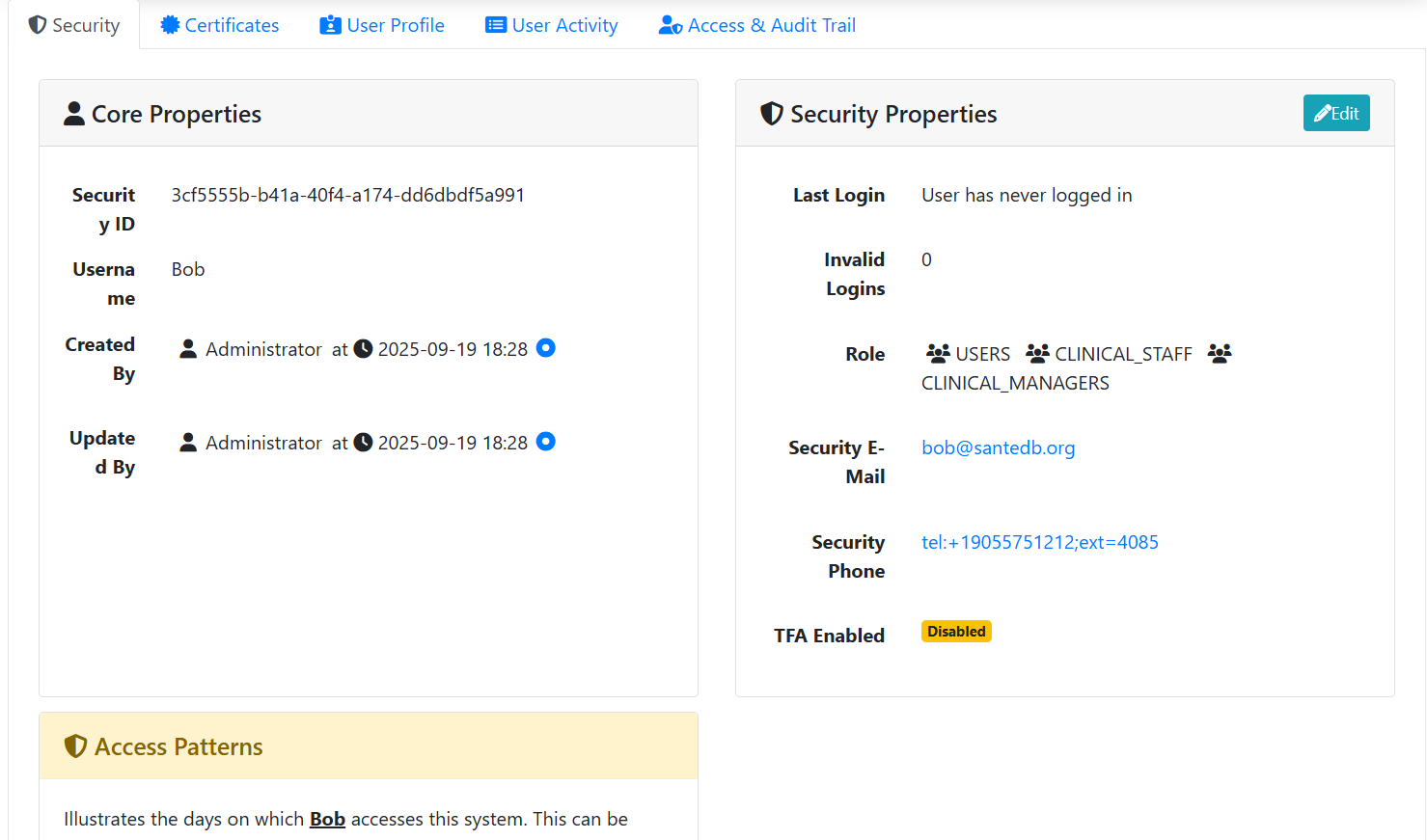This screenshot has height=840, width=1427.
Task: Open the bob@santedb.org email link
Action: [998, 447]
